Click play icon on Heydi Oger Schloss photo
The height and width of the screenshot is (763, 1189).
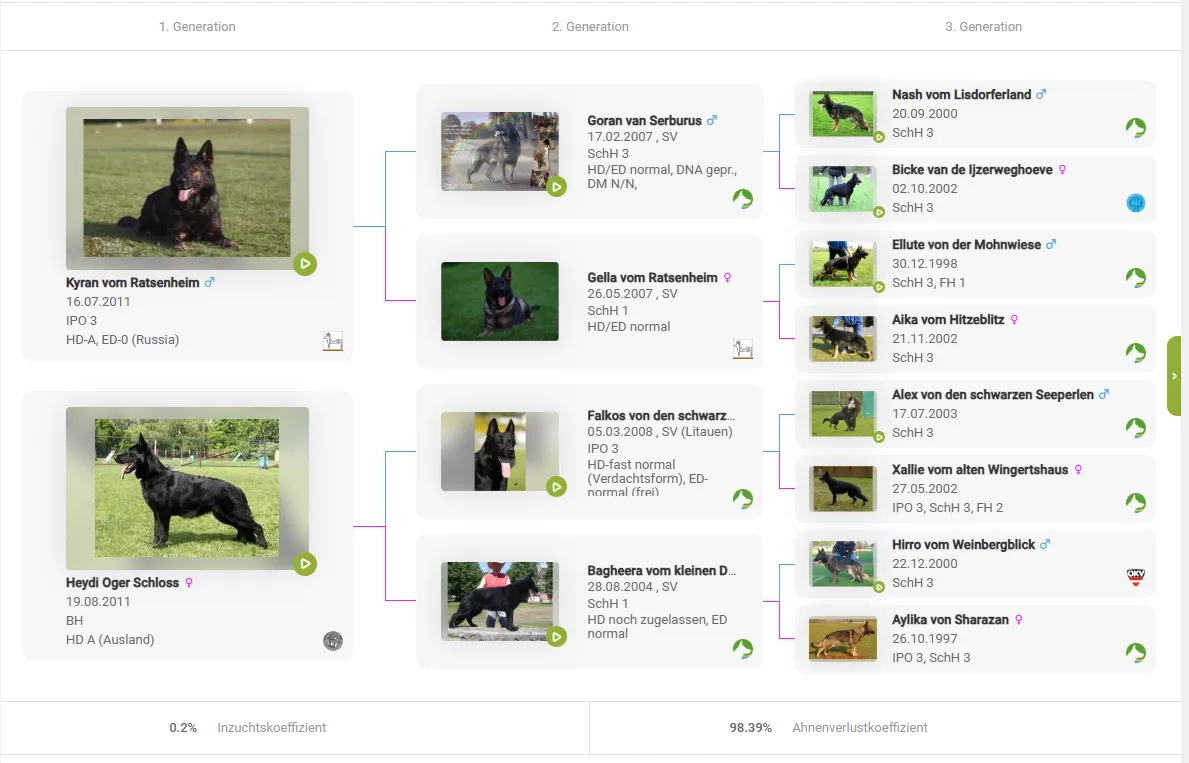[305, 564]
